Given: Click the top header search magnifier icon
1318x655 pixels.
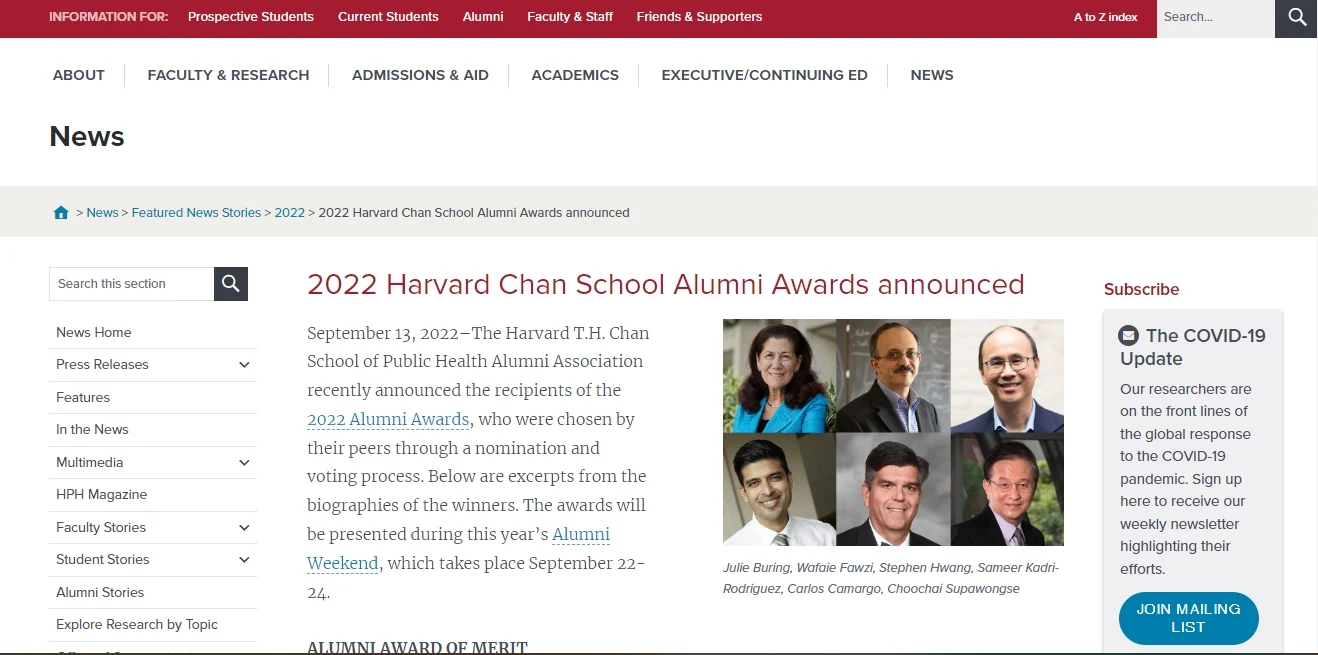Looking at the screenshot, I should [x=1296, y=17].
